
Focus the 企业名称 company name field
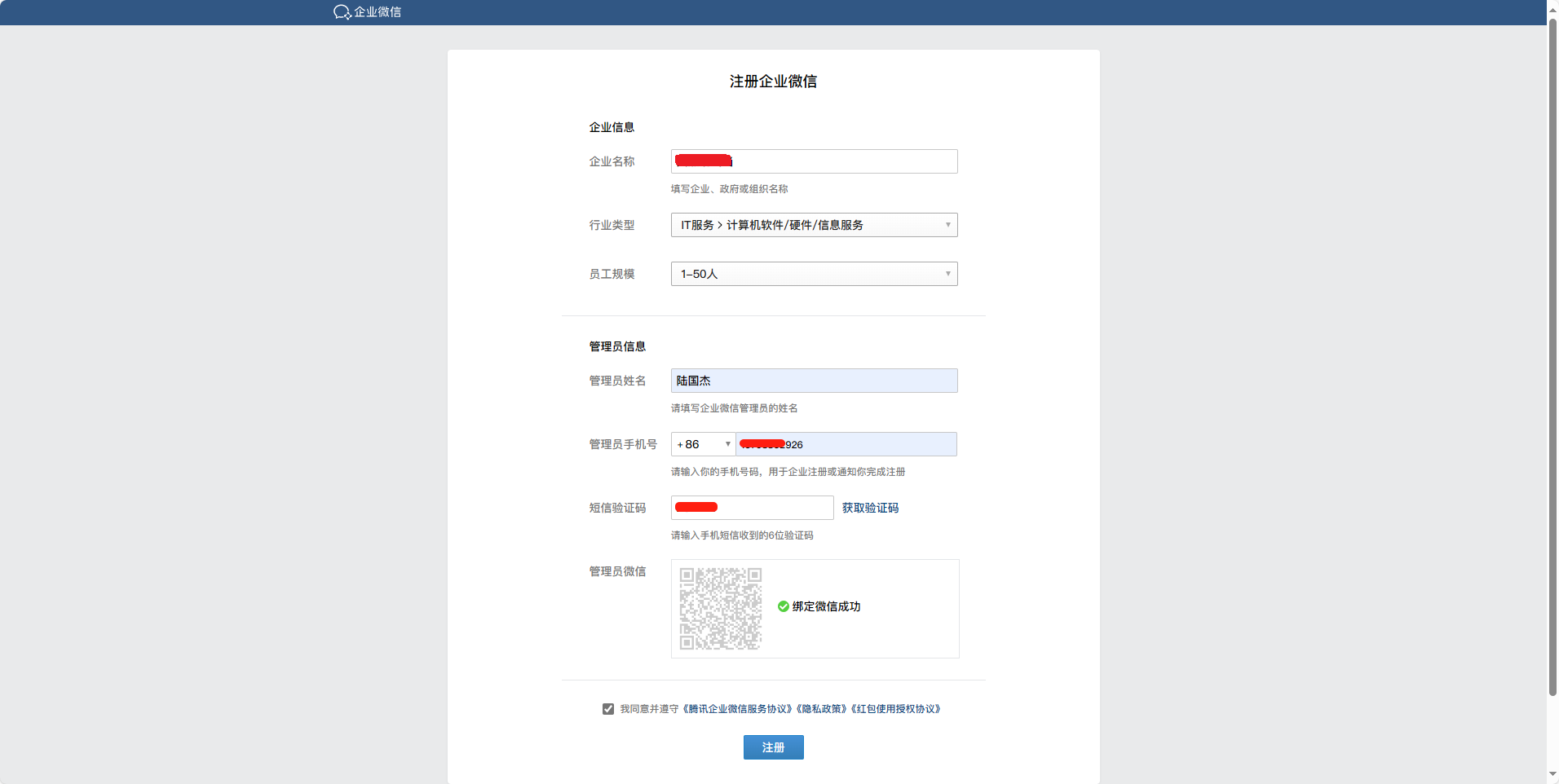[814, 161]
